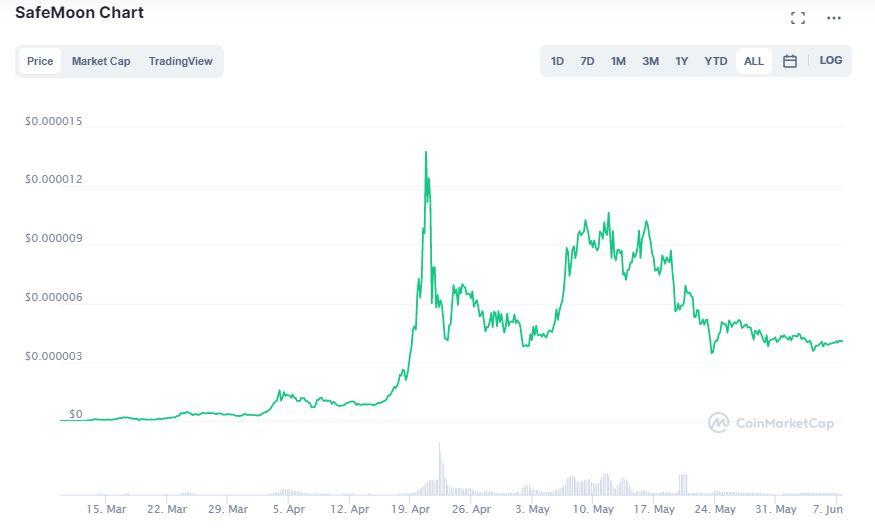This screenshot has width=875, height=529.
Task: Show ALL time price history
Action: 754,61
